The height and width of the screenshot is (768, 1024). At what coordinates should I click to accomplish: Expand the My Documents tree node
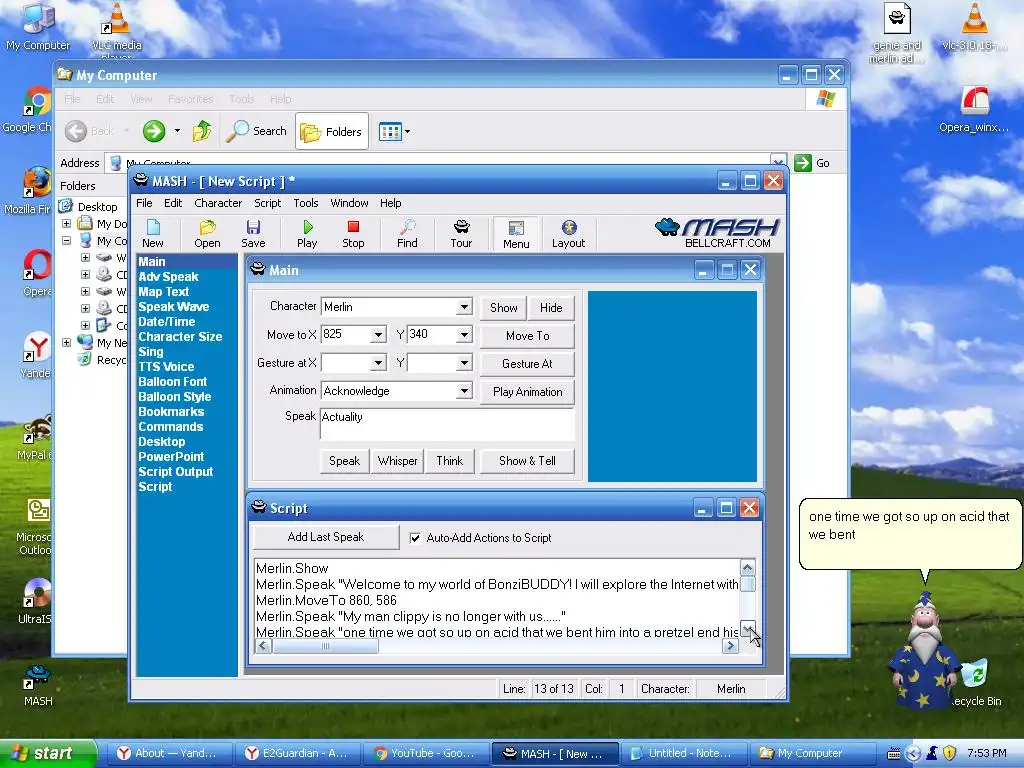(x=67, y=223)
